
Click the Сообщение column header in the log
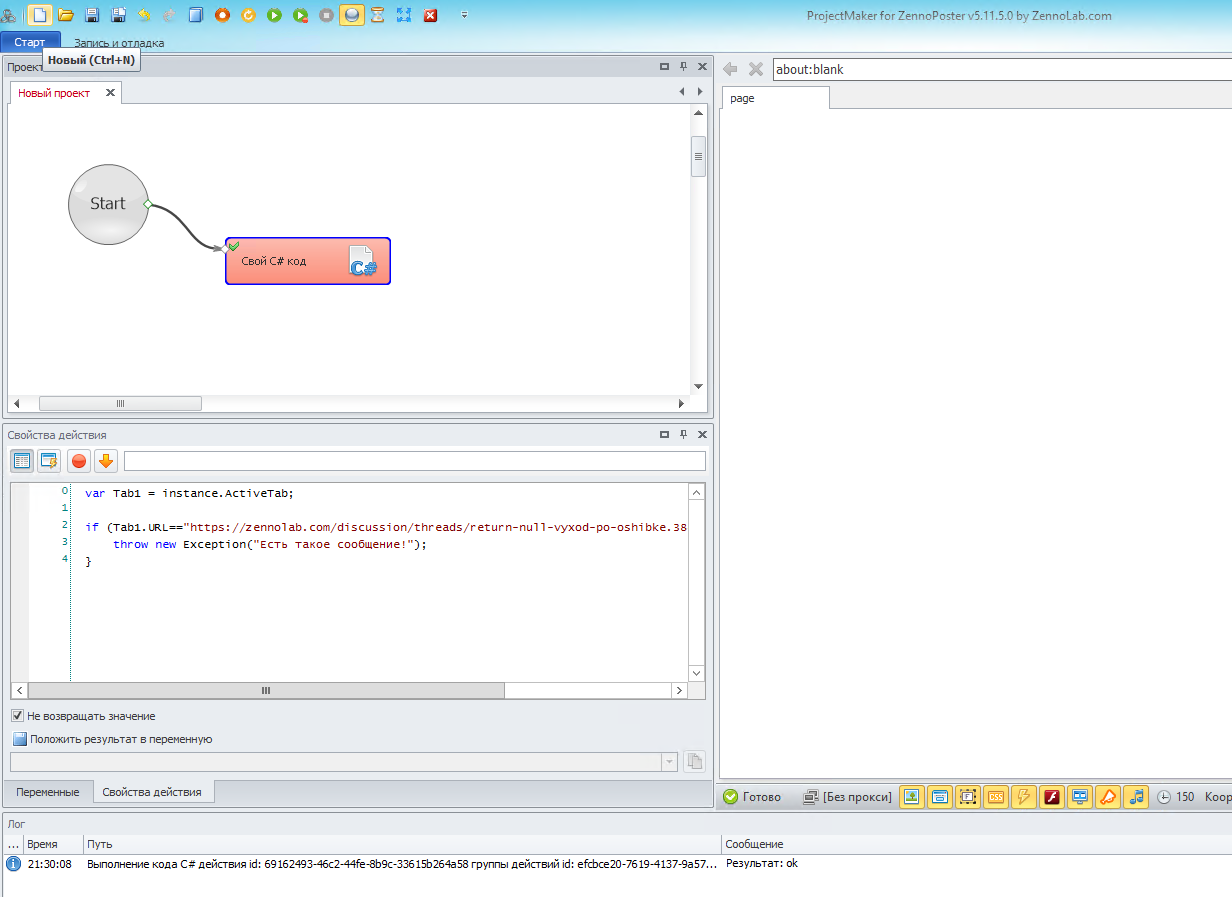tap(976, 845)
